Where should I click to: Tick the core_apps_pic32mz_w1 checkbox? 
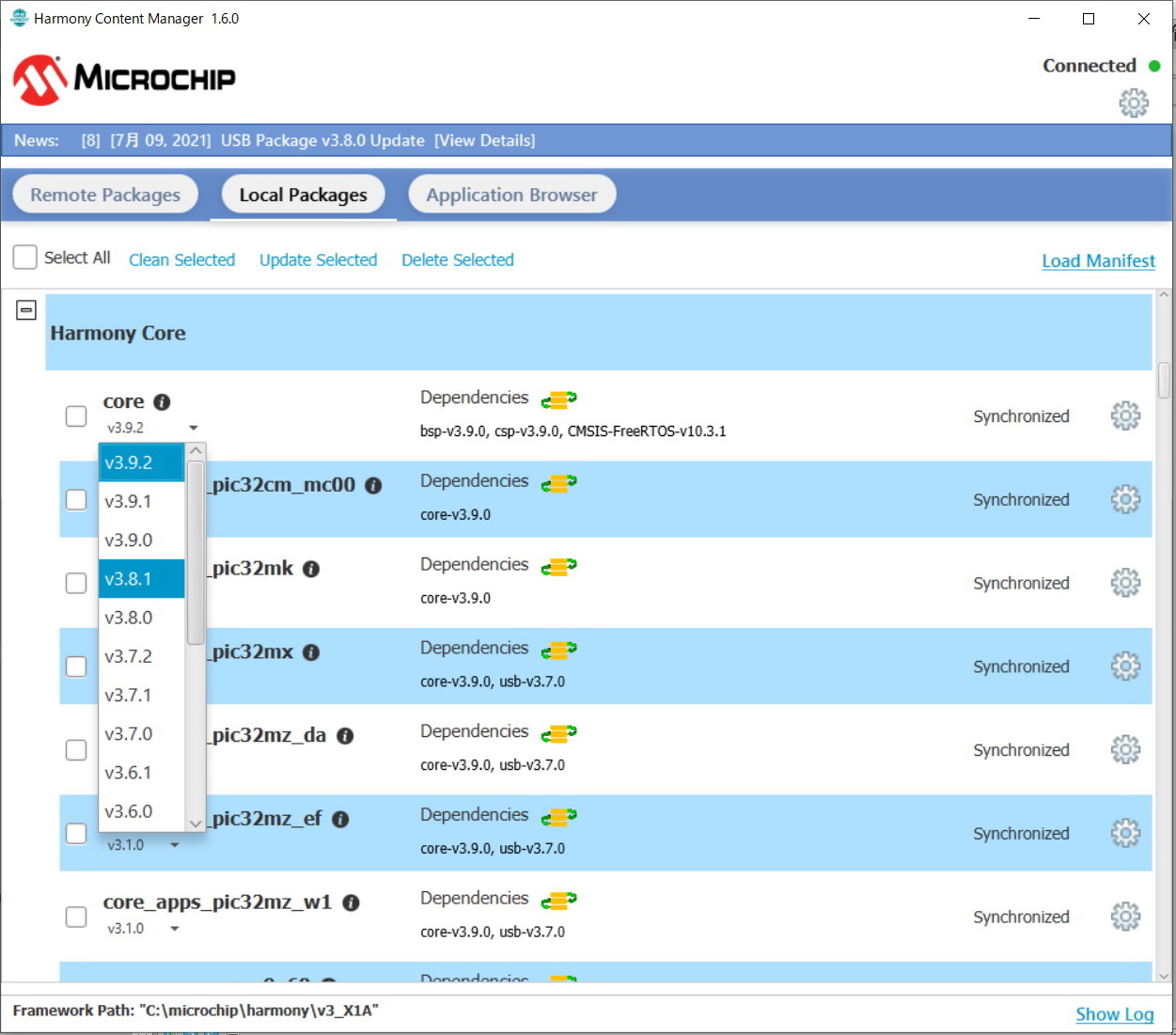(76, 917)
